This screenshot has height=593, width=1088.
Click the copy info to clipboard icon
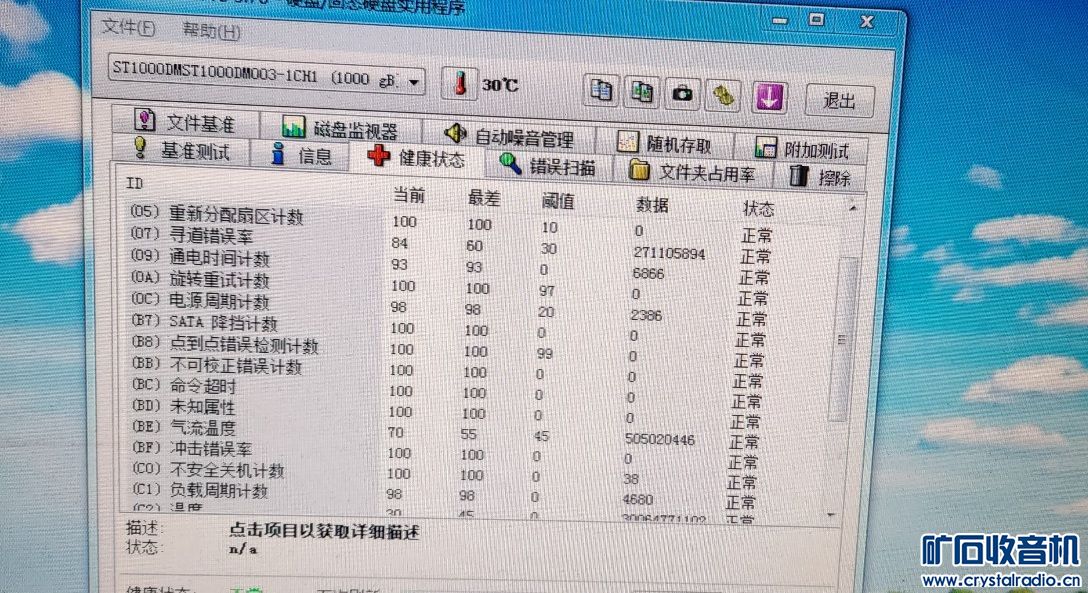point(601,90)
